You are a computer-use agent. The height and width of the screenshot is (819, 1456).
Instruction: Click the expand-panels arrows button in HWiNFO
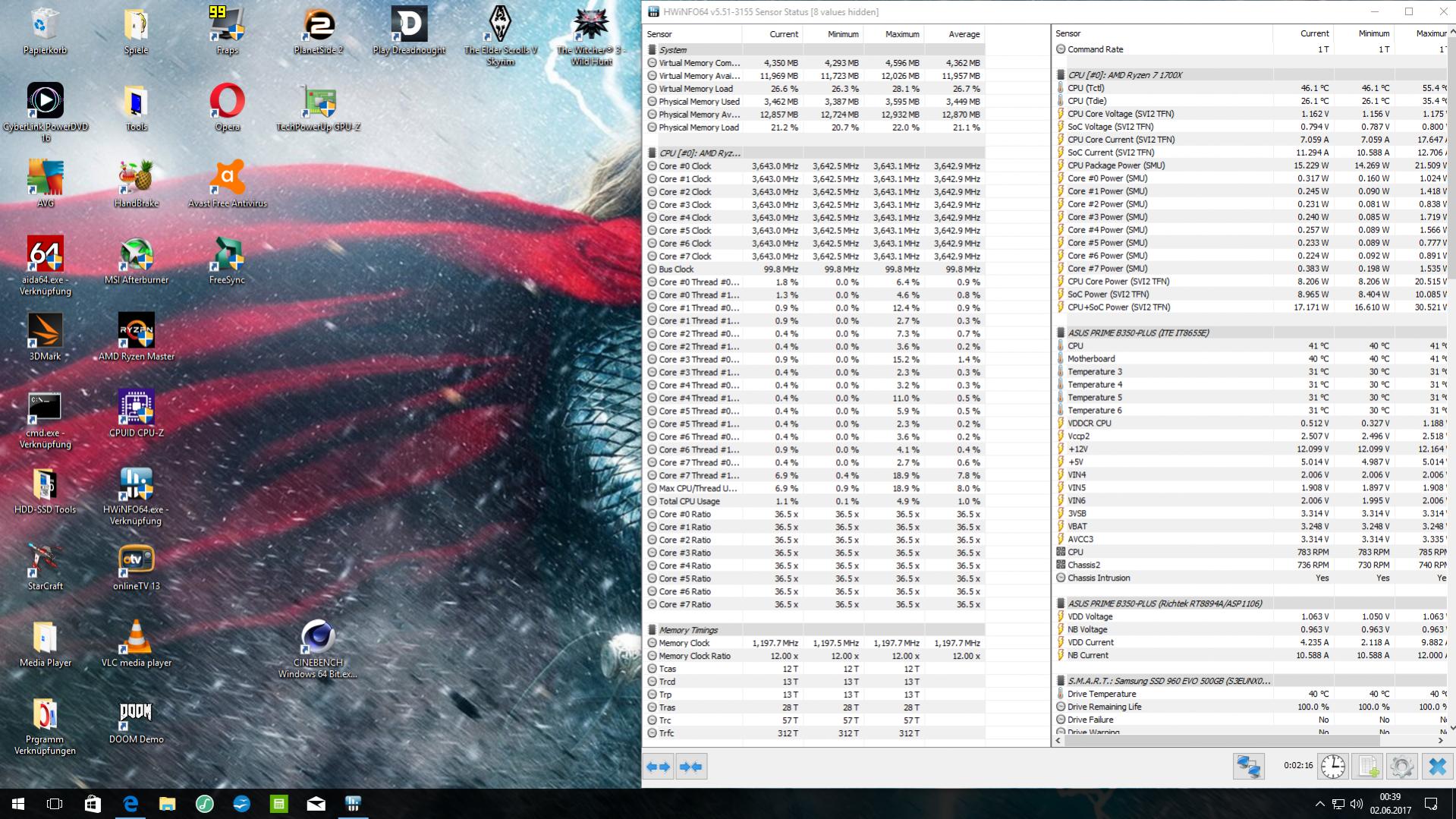(x=659, y=767)
